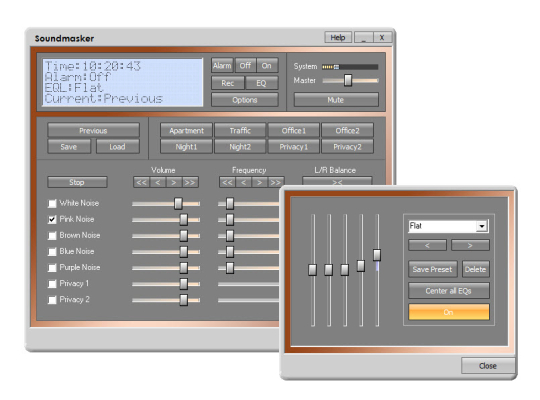The image size is (540, 400).
Task: Click Volume fast increase >> button
Action: (x=190, y=182)
